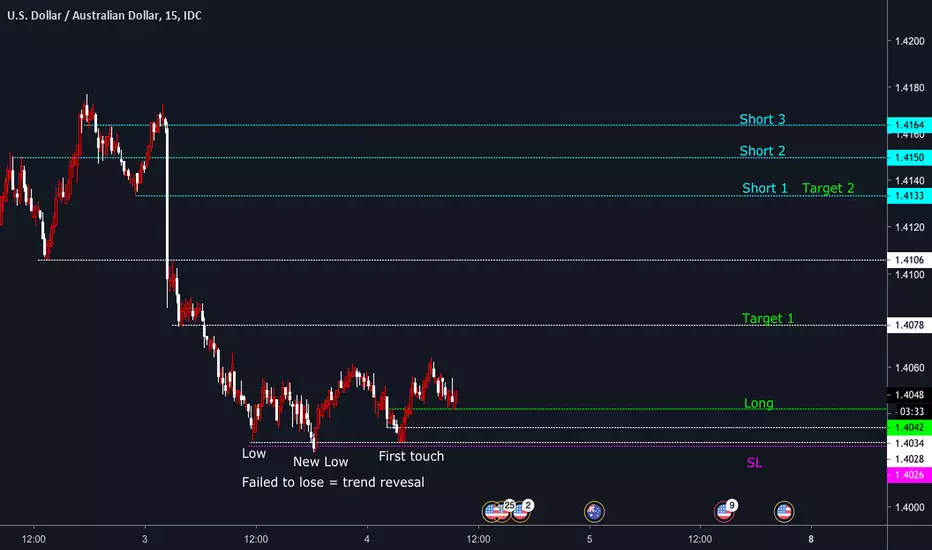Select the 'Low' text annotation

254,454
